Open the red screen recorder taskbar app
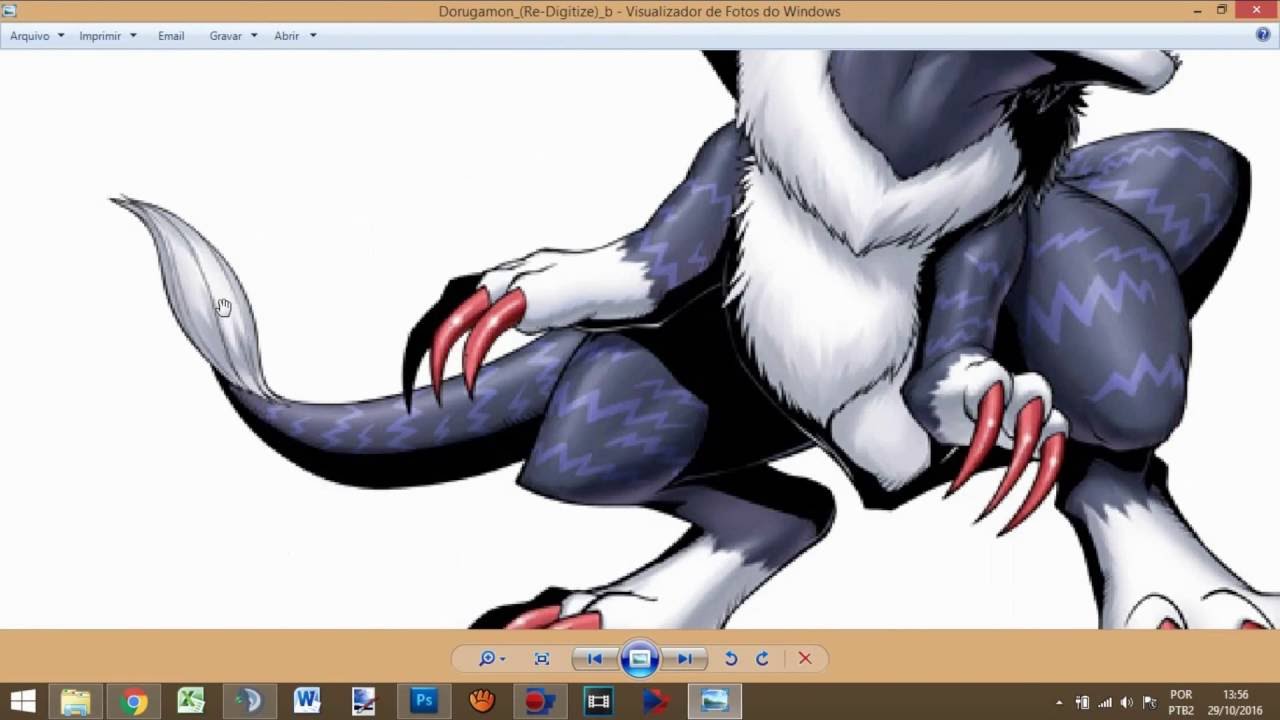This screenshot has width=1280, height=720. 540,701
